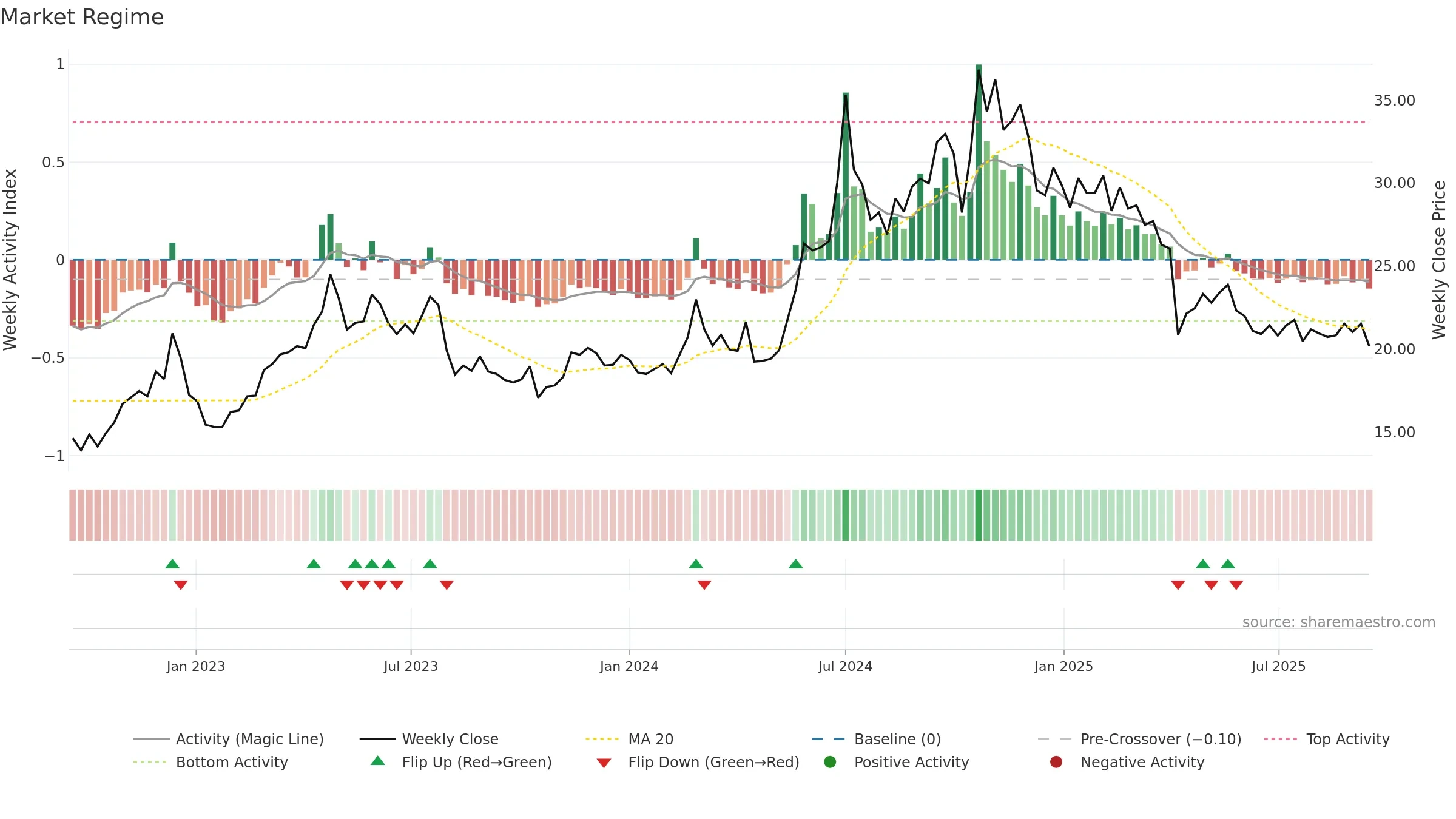Viewport: 1456px width, 819px height.
Task: Click the darkest green cell in regime strip
Action: 979,515
